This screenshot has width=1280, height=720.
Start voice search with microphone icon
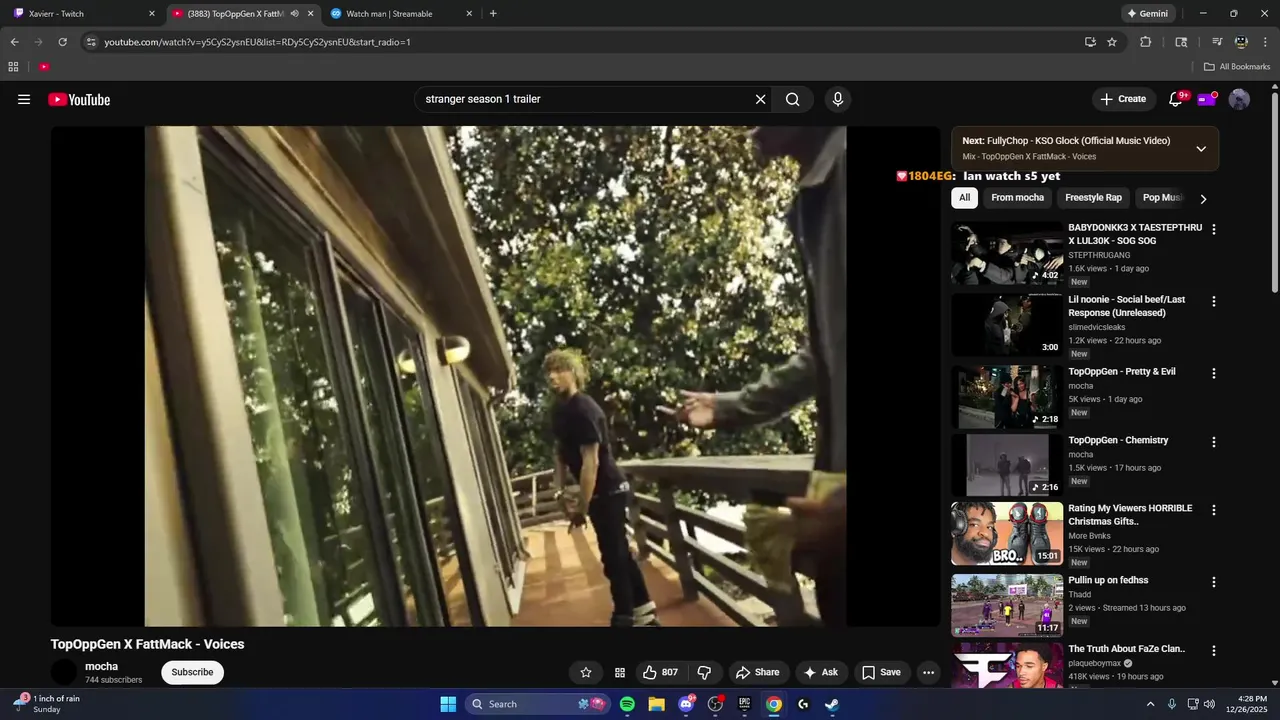tap(838, 99)
